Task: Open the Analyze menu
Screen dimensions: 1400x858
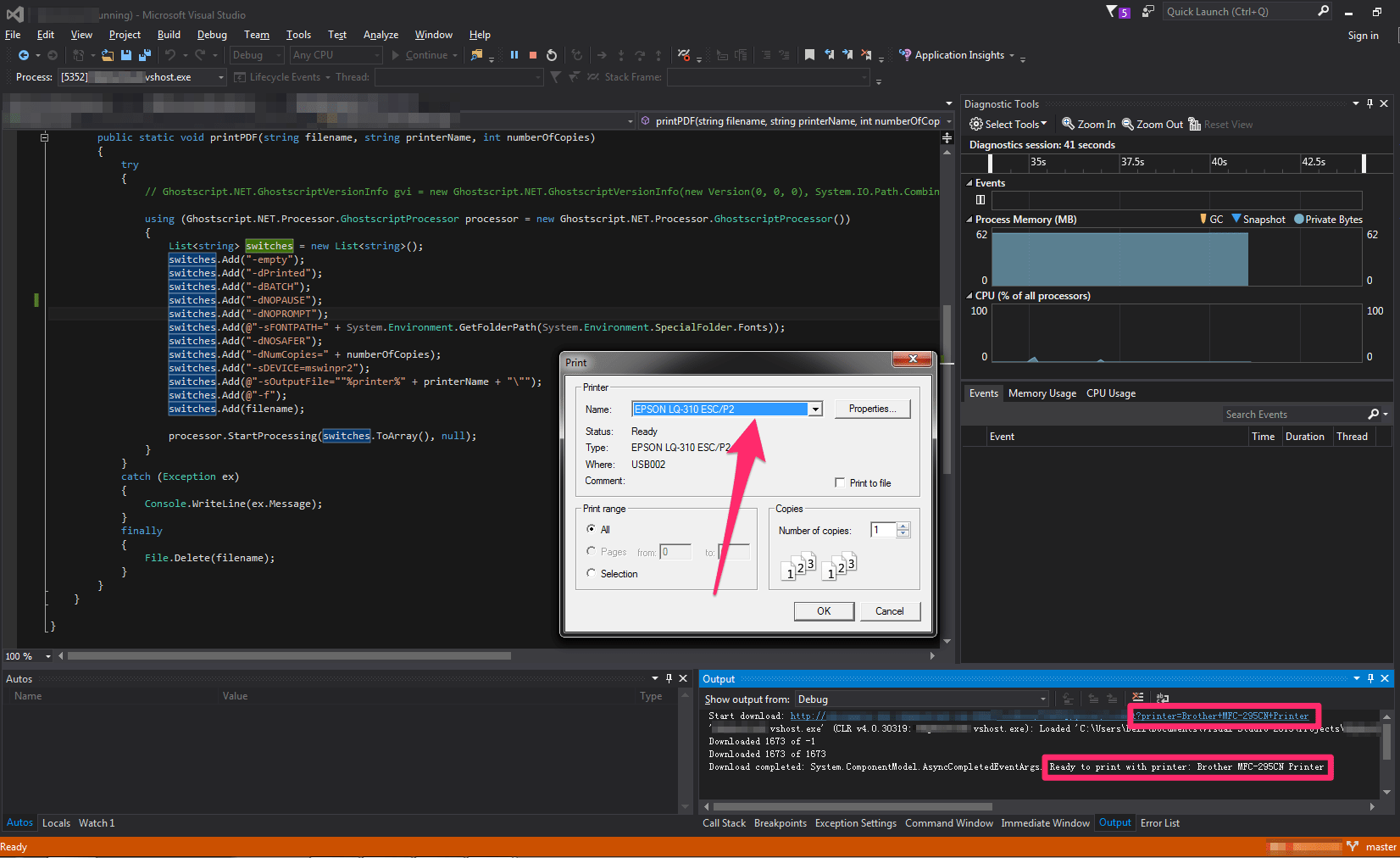Action: (x=381, y=35)
